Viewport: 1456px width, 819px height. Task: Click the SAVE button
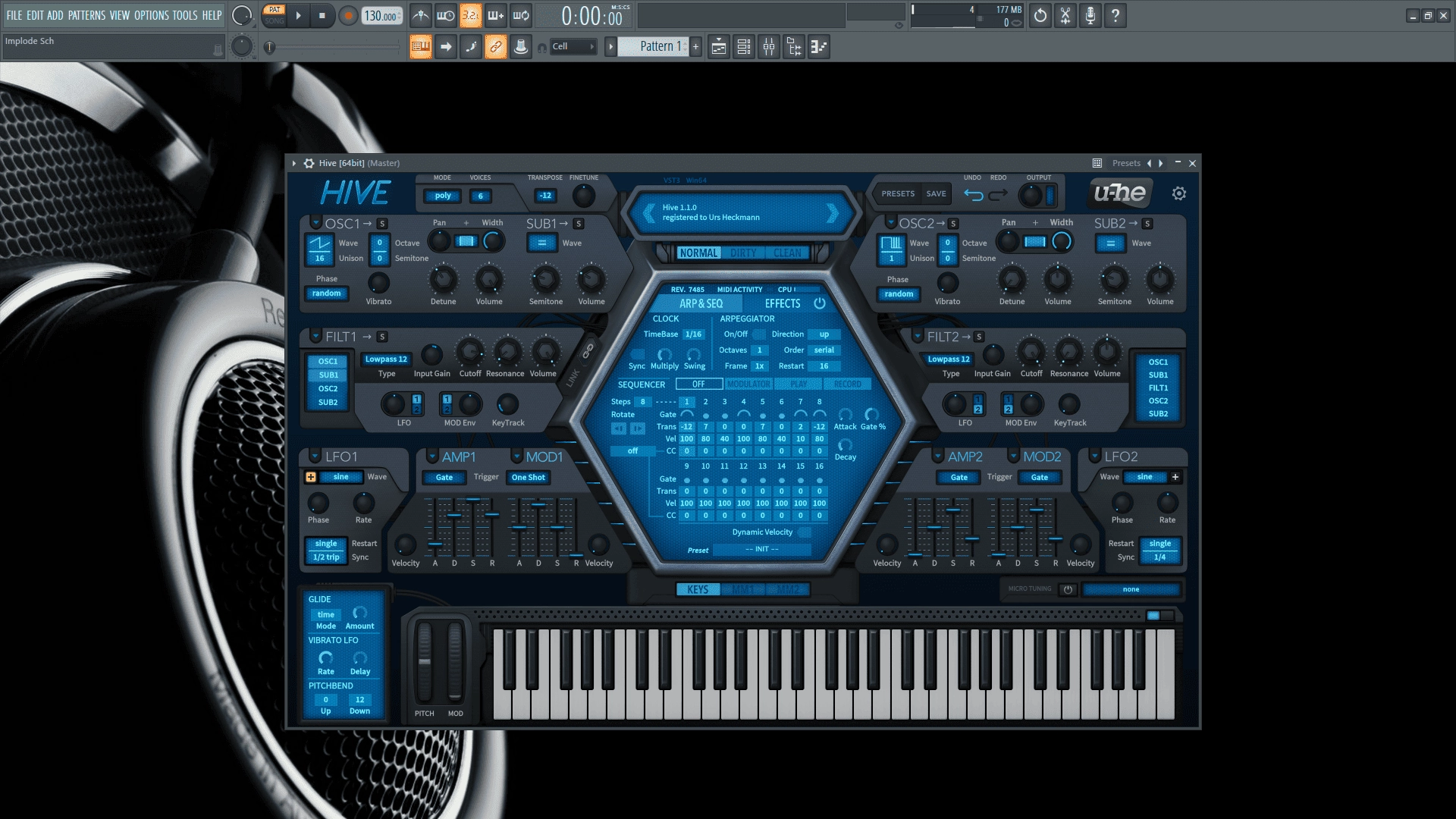click(x=937, y=193)
